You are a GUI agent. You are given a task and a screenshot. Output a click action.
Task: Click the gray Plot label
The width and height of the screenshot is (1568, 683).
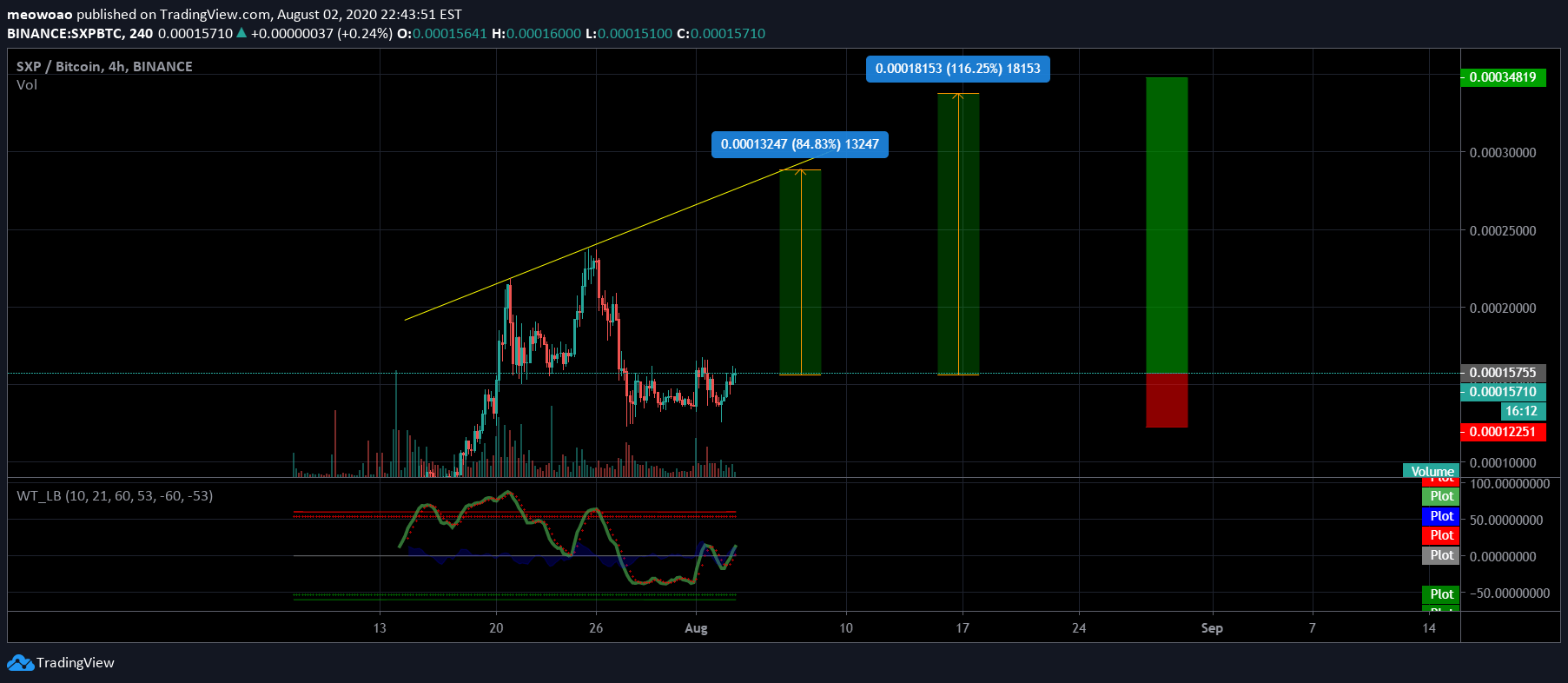point(1441,555)
